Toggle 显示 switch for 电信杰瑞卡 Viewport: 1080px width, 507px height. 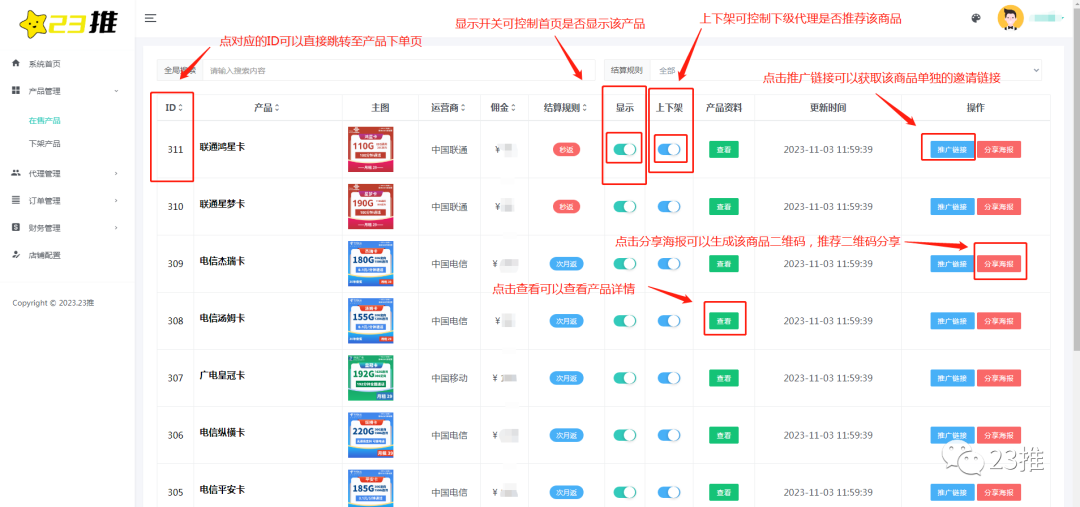[625, 263]
